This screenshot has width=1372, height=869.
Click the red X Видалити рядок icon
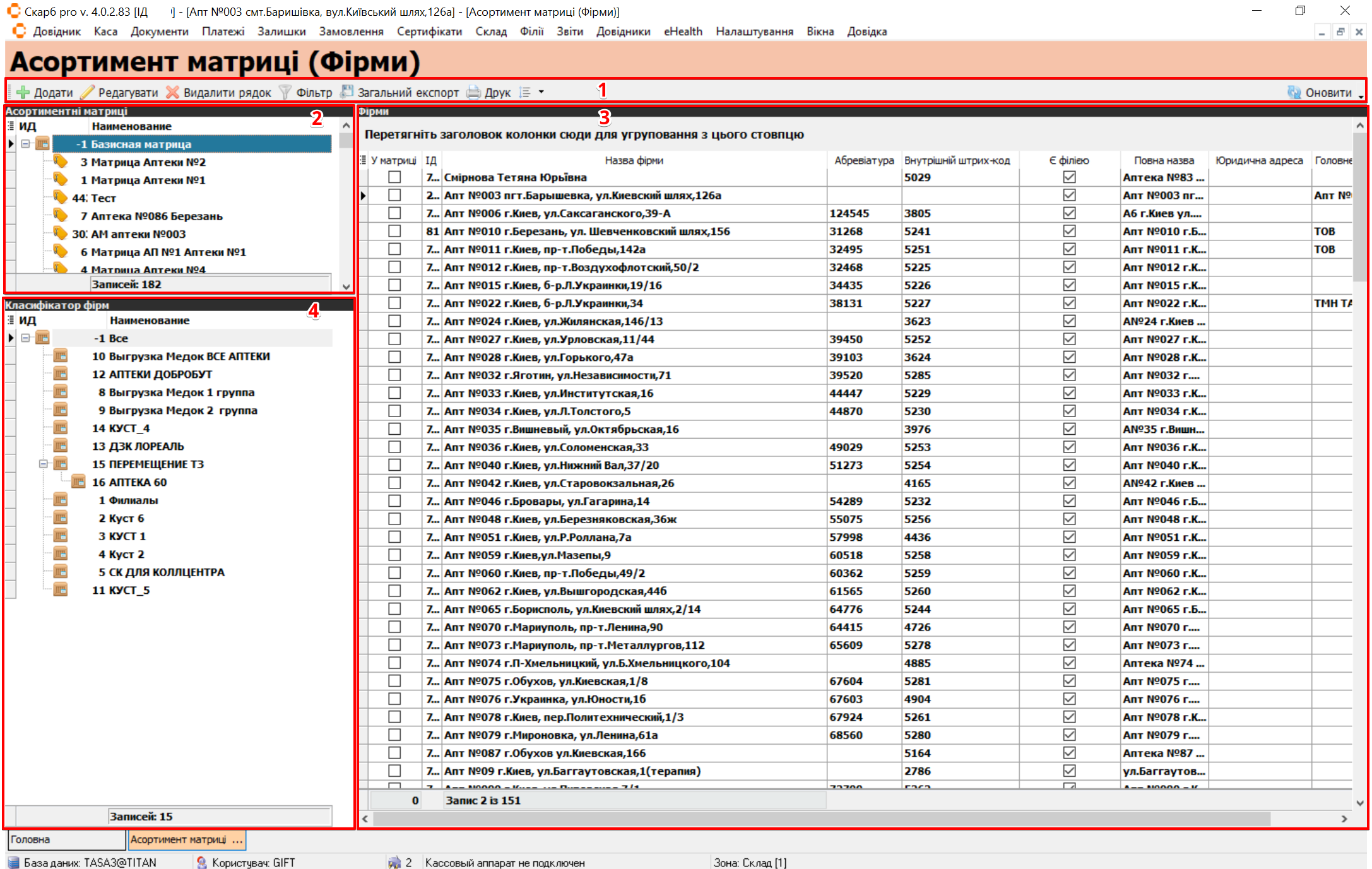coord(173,92)
